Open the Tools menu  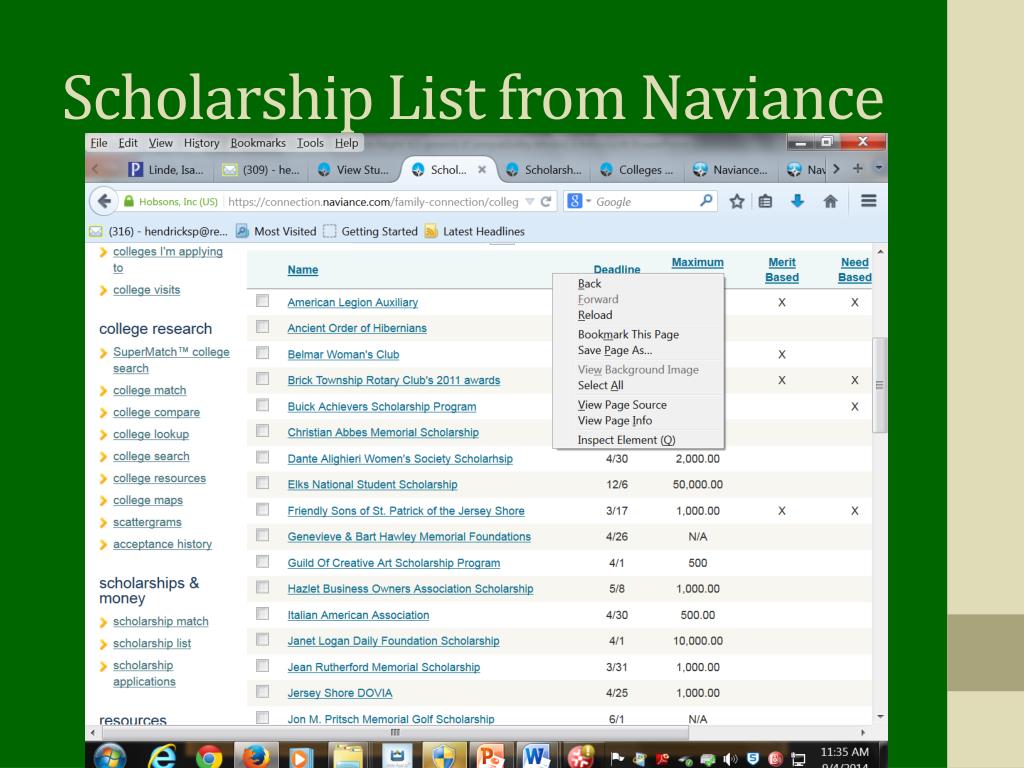(310, 143)
